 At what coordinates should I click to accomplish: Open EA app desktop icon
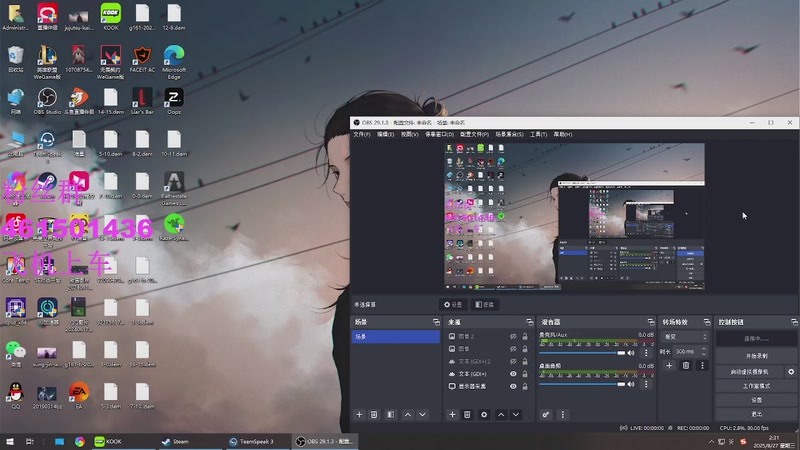[79, 395]
